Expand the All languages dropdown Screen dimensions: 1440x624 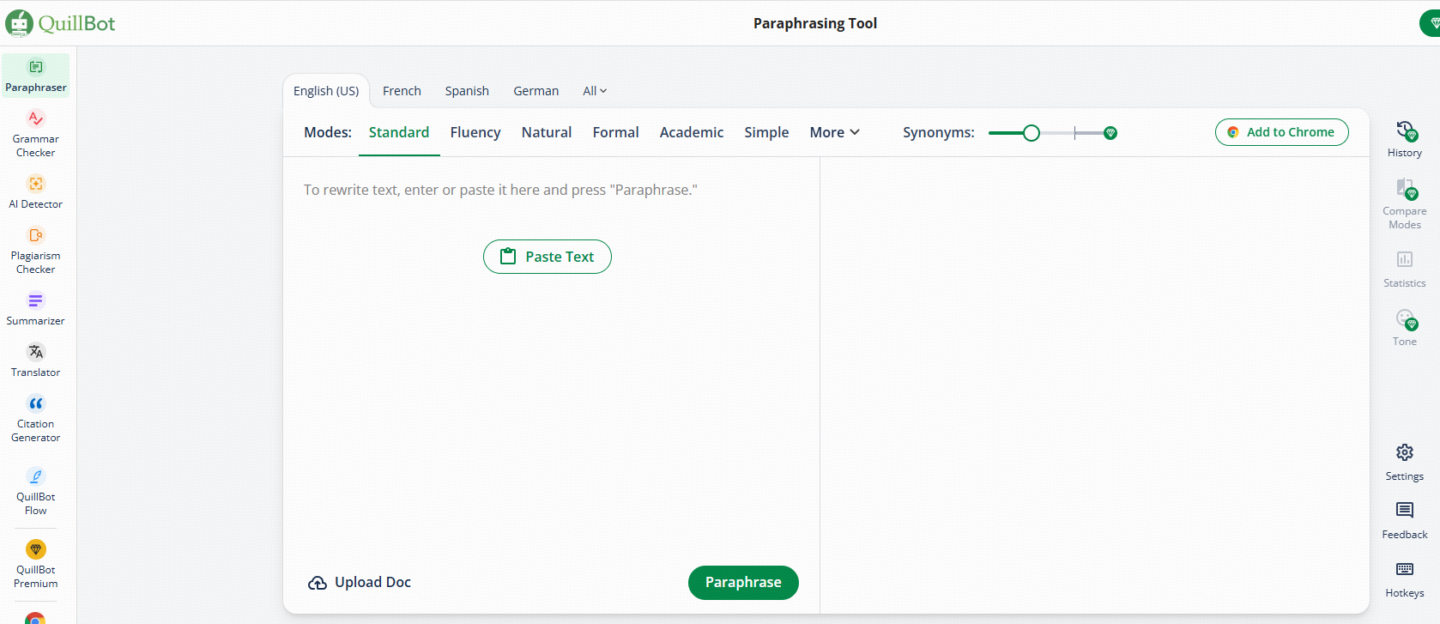click(x=595, y=91)
